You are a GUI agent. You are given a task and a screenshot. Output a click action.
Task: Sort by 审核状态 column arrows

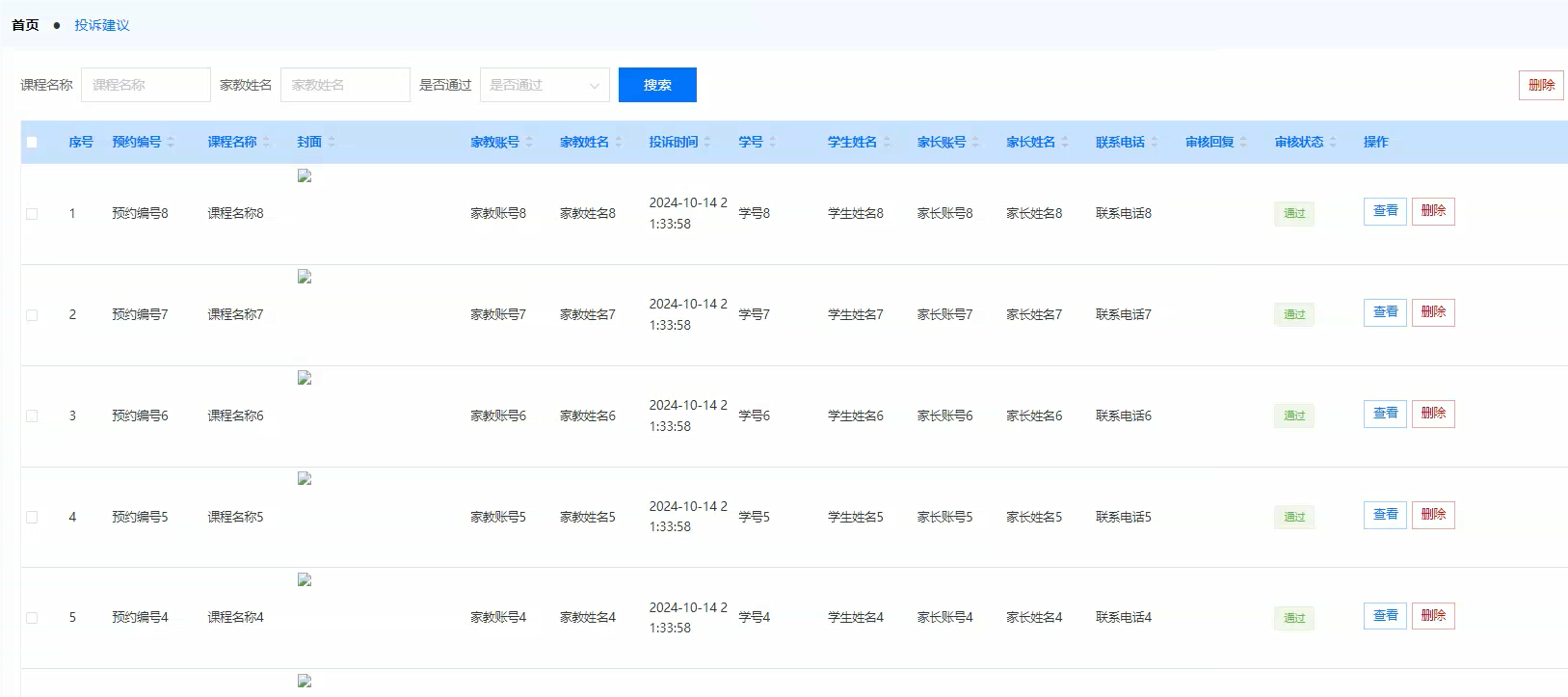(1333, 142)
